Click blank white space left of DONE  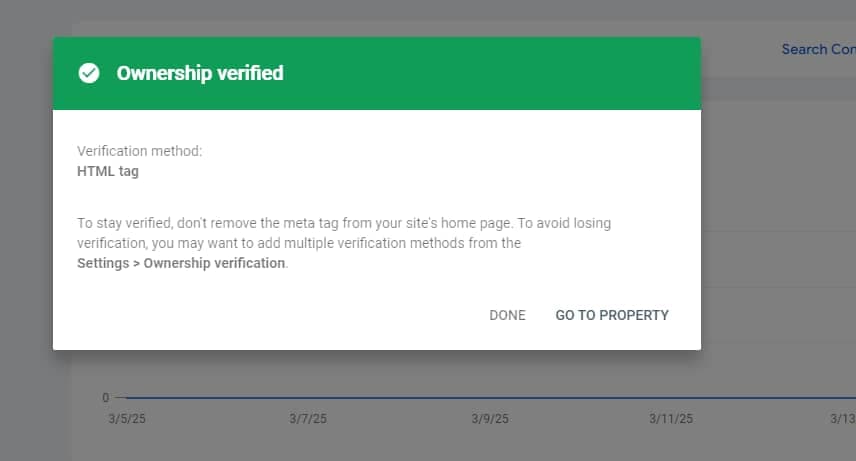[x=273, y=315]
